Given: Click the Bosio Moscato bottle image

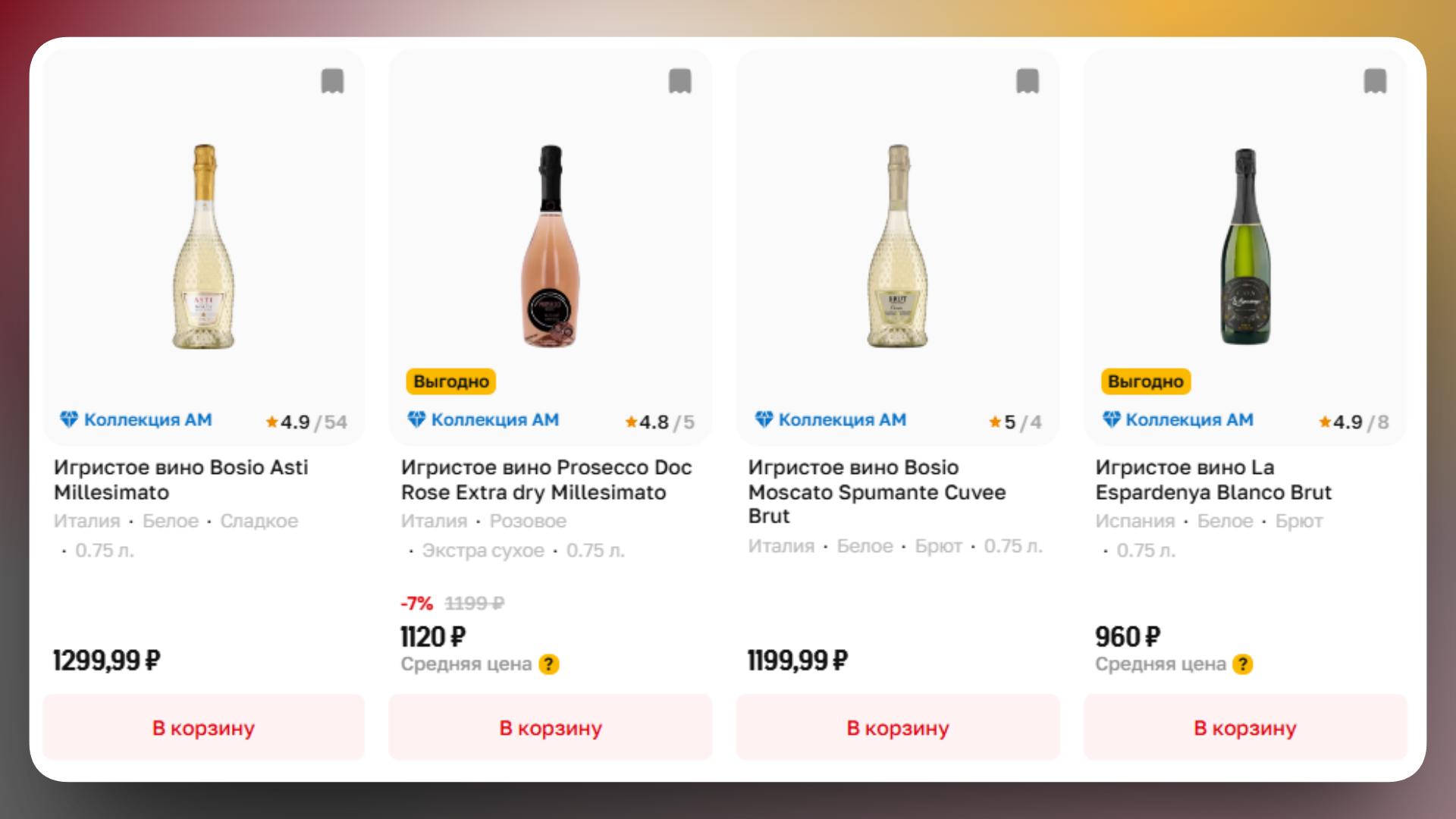Looking at the screenshot, I should (898, 246).
